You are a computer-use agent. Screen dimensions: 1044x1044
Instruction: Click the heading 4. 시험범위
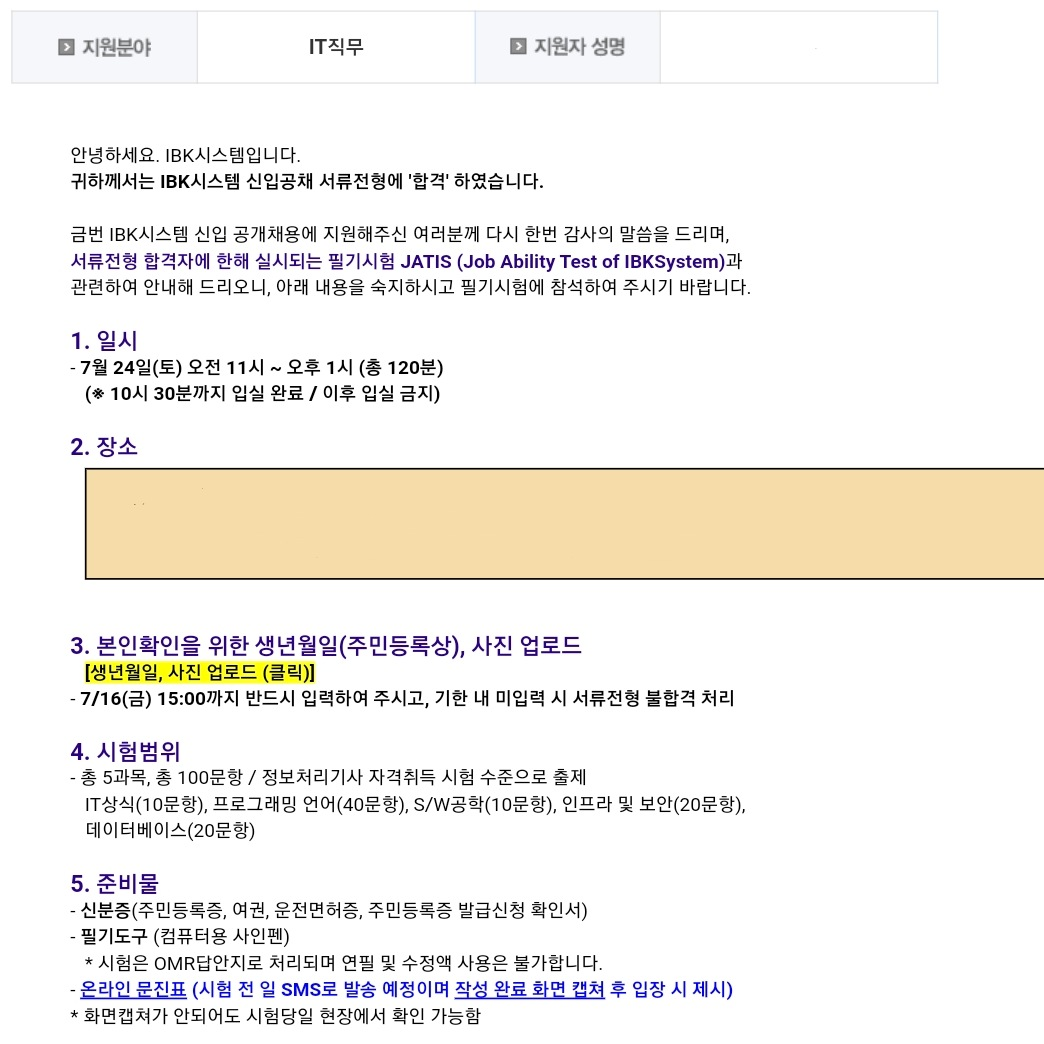[x=125, y=752]
